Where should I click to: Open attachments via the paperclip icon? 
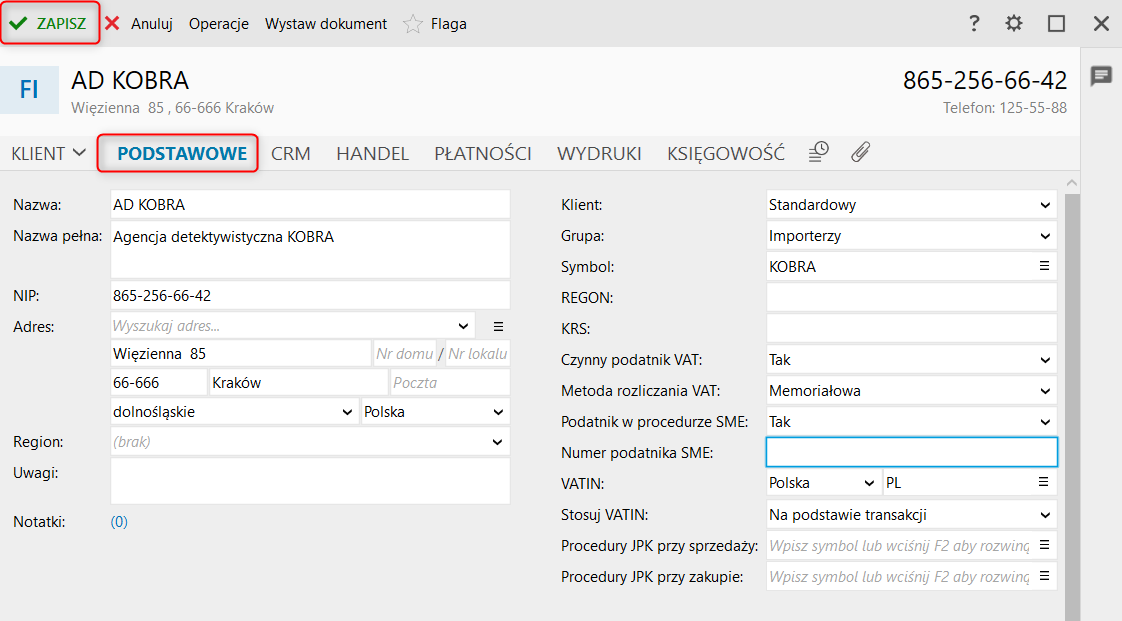point(861,152)
